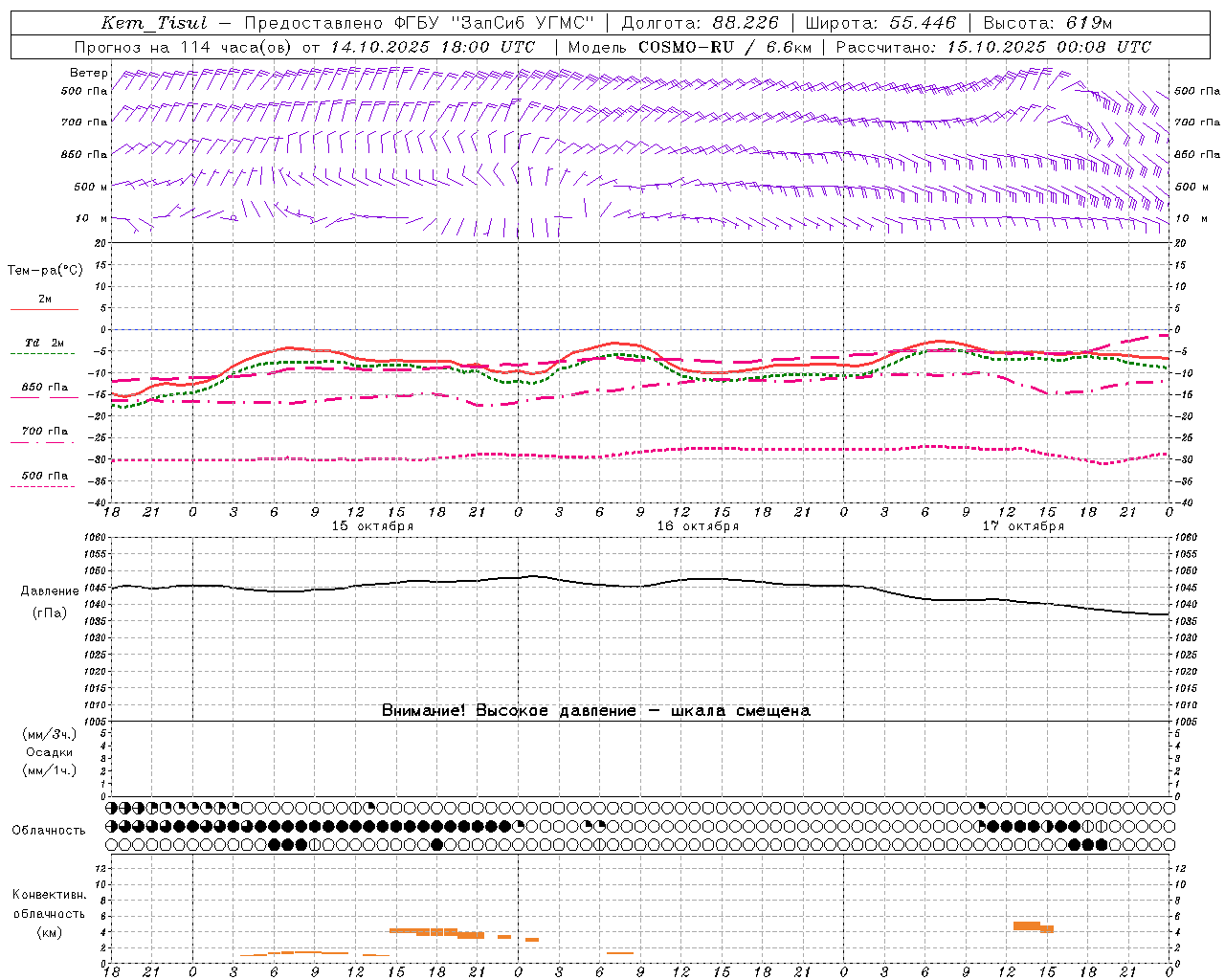Click the warning Внимание! Высокое давление — шкала смещена
This screenshot has width=1225, height=980.
click(x=595, y=711)
